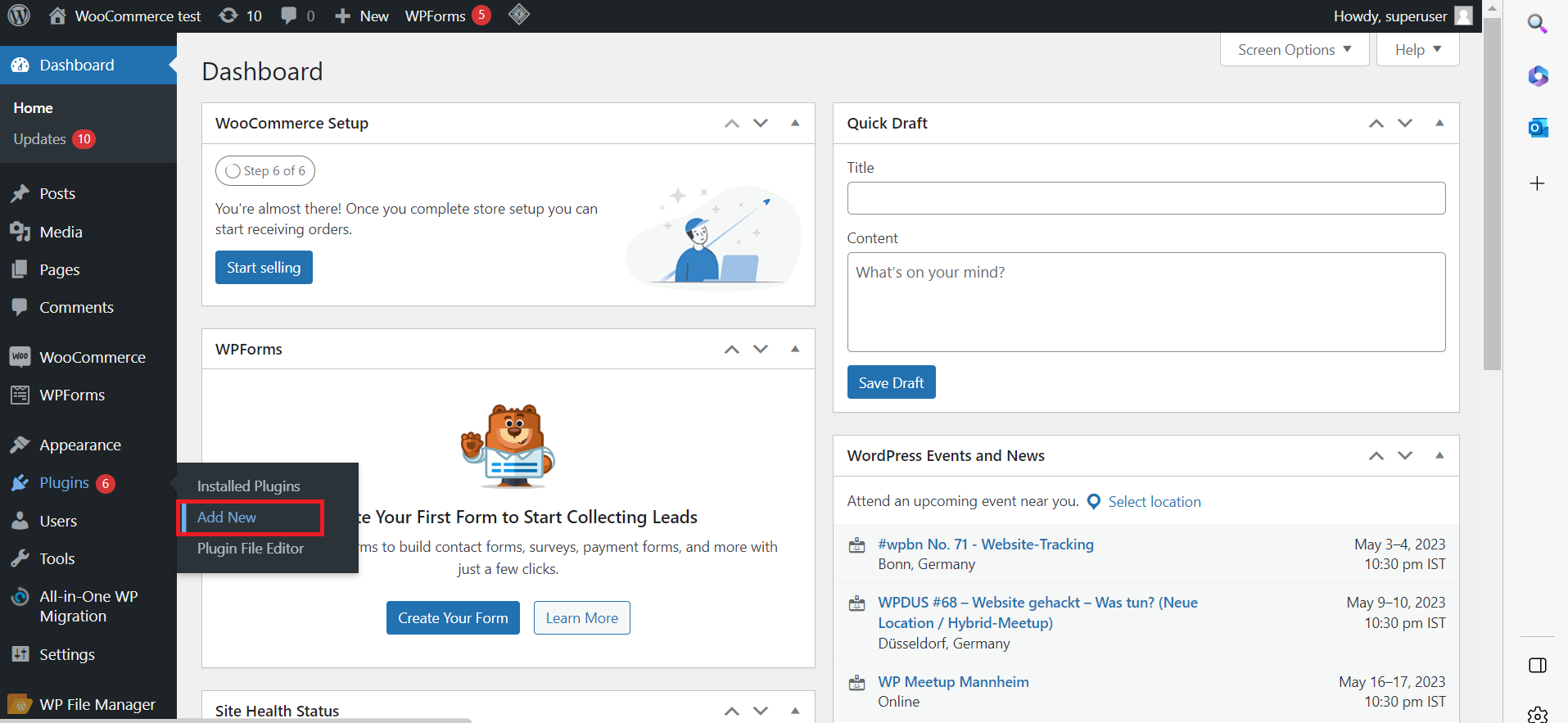Click Step 6 of 6 progress indicator

265,171
